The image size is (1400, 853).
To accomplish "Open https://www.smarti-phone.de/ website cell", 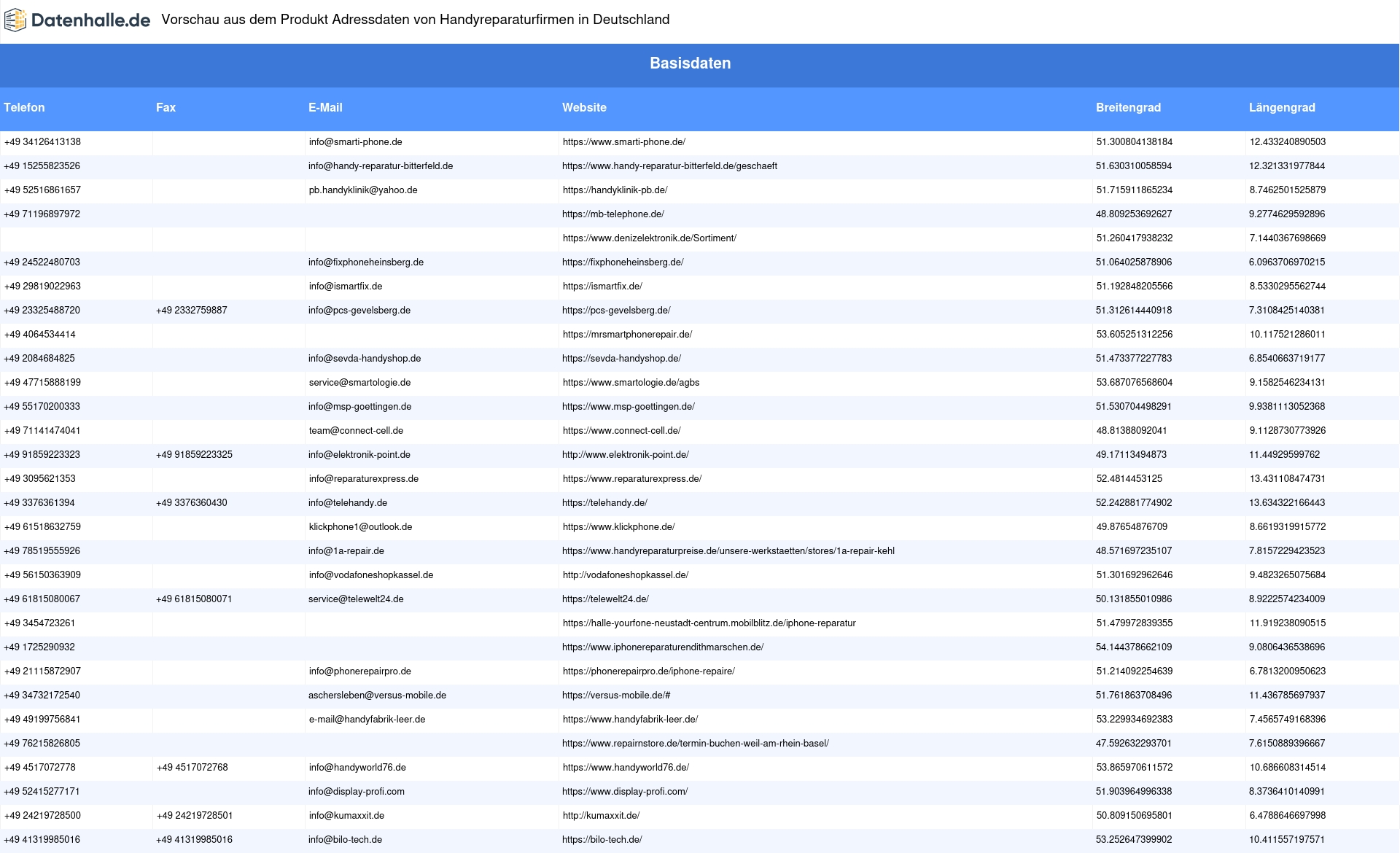I will click(624, 142).
